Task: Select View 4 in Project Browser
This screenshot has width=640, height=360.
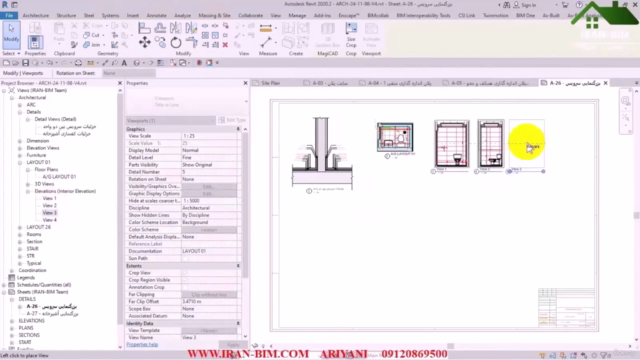Action: pyautogui.click(x=49, y=220)
